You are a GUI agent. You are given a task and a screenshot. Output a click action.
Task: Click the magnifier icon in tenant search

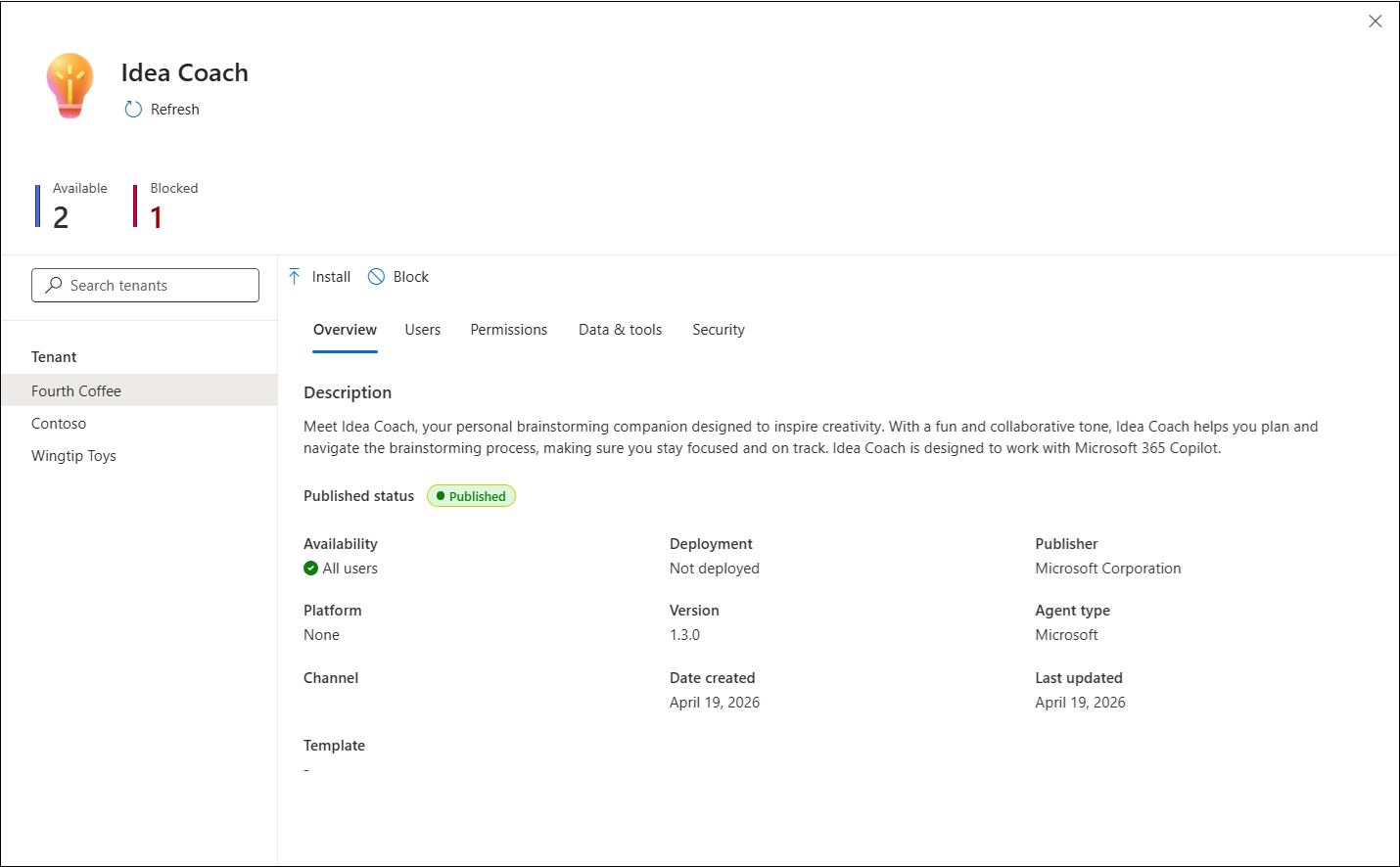54,285
